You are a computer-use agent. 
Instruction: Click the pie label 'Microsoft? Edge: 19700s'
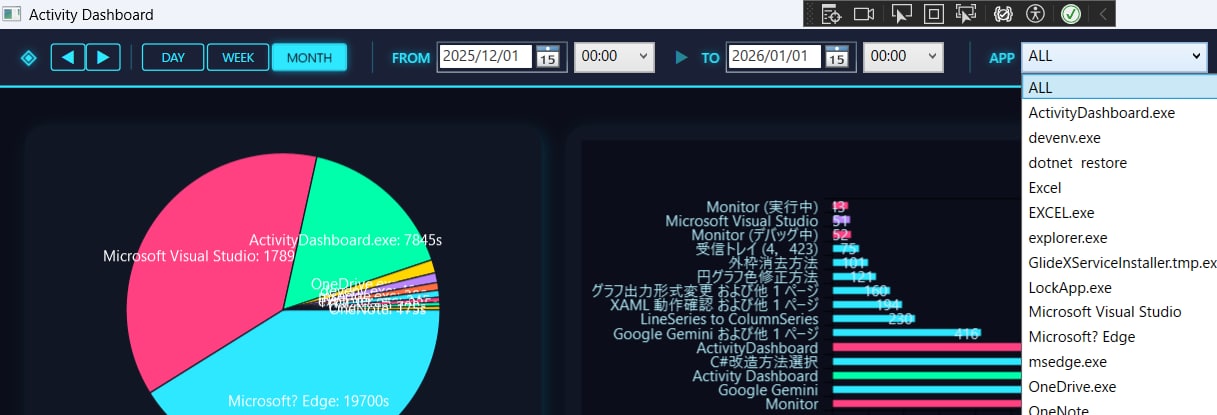coord(308,402)
